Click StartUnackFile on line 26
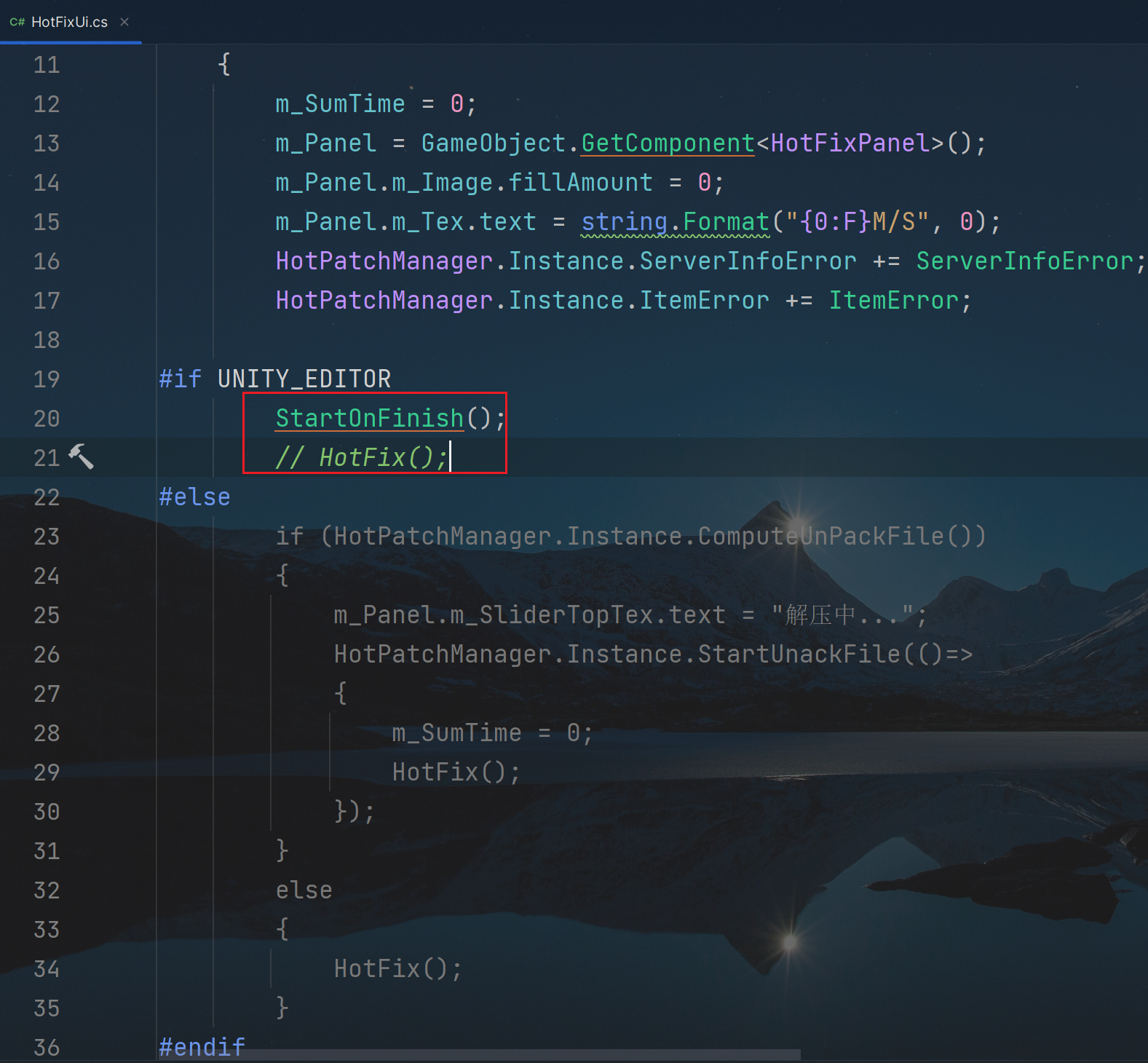Image resolution: width=1148 pixels, height=1063 pixels. pyautogui.click(x=799, y=655)
